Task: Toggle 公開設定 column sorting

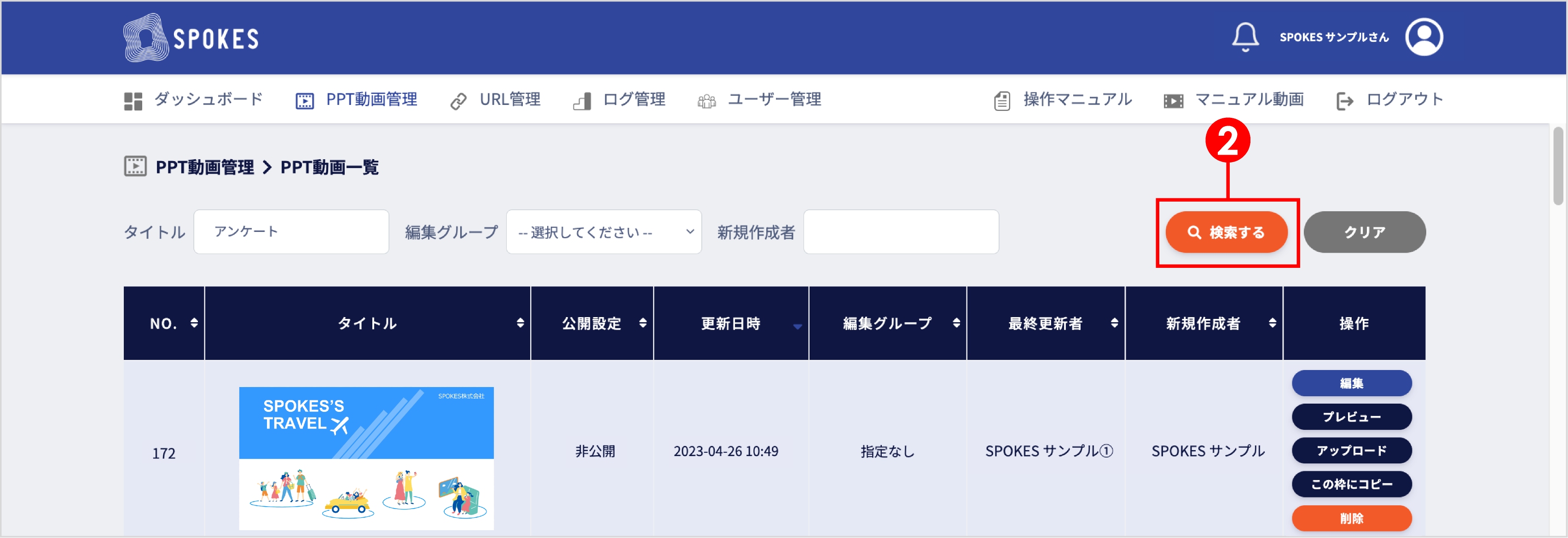Action: tap(643, 323)
